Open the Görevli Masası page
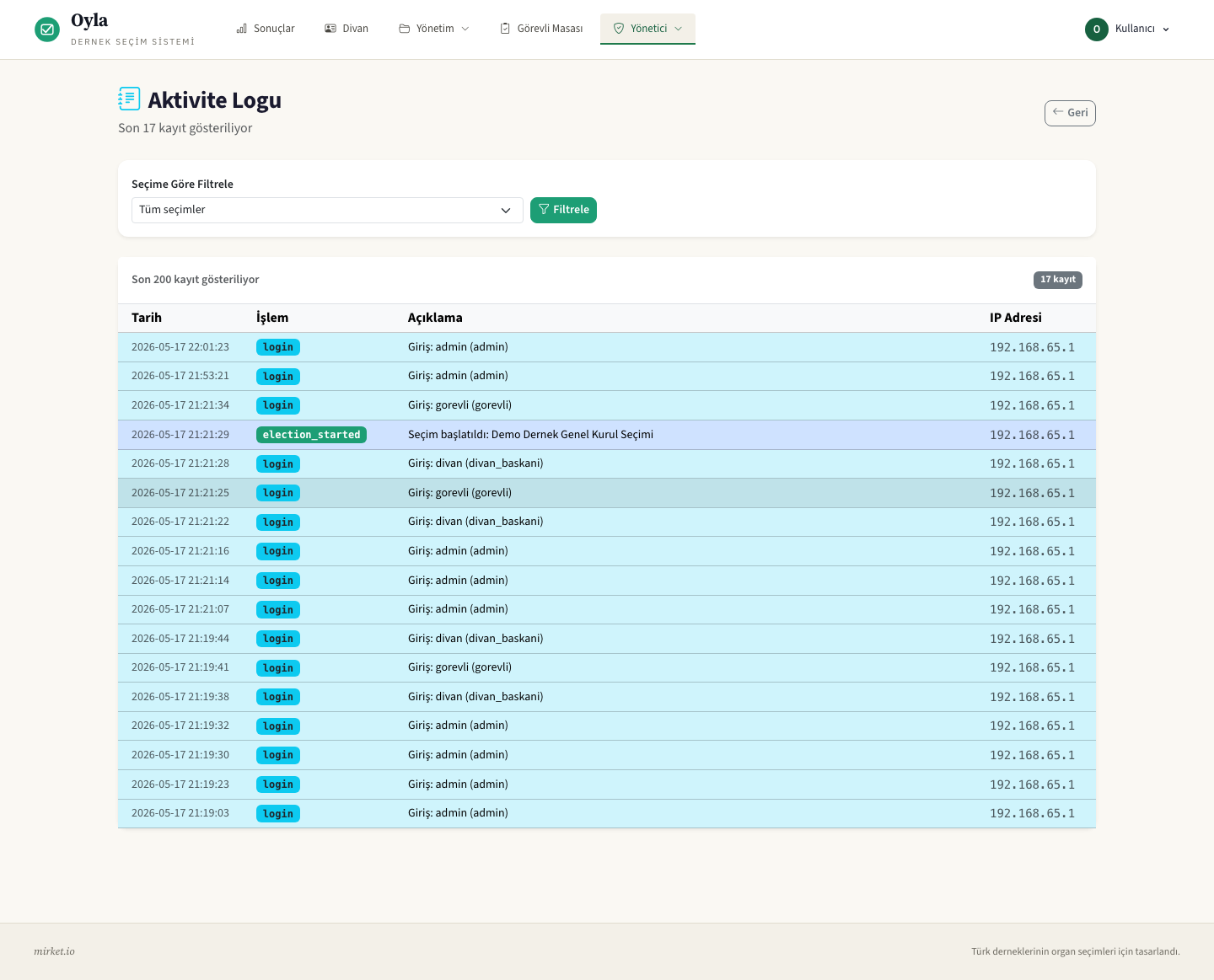The image size is (1214, 980). tap(541, 29)
